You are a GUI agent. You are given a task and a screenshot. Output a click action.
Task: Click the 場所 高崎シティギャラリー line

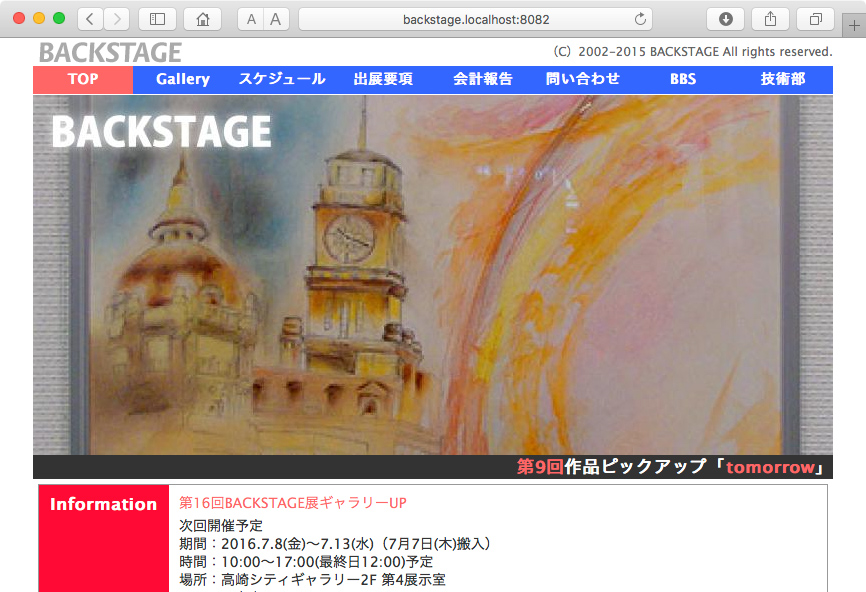pos(312,580)
